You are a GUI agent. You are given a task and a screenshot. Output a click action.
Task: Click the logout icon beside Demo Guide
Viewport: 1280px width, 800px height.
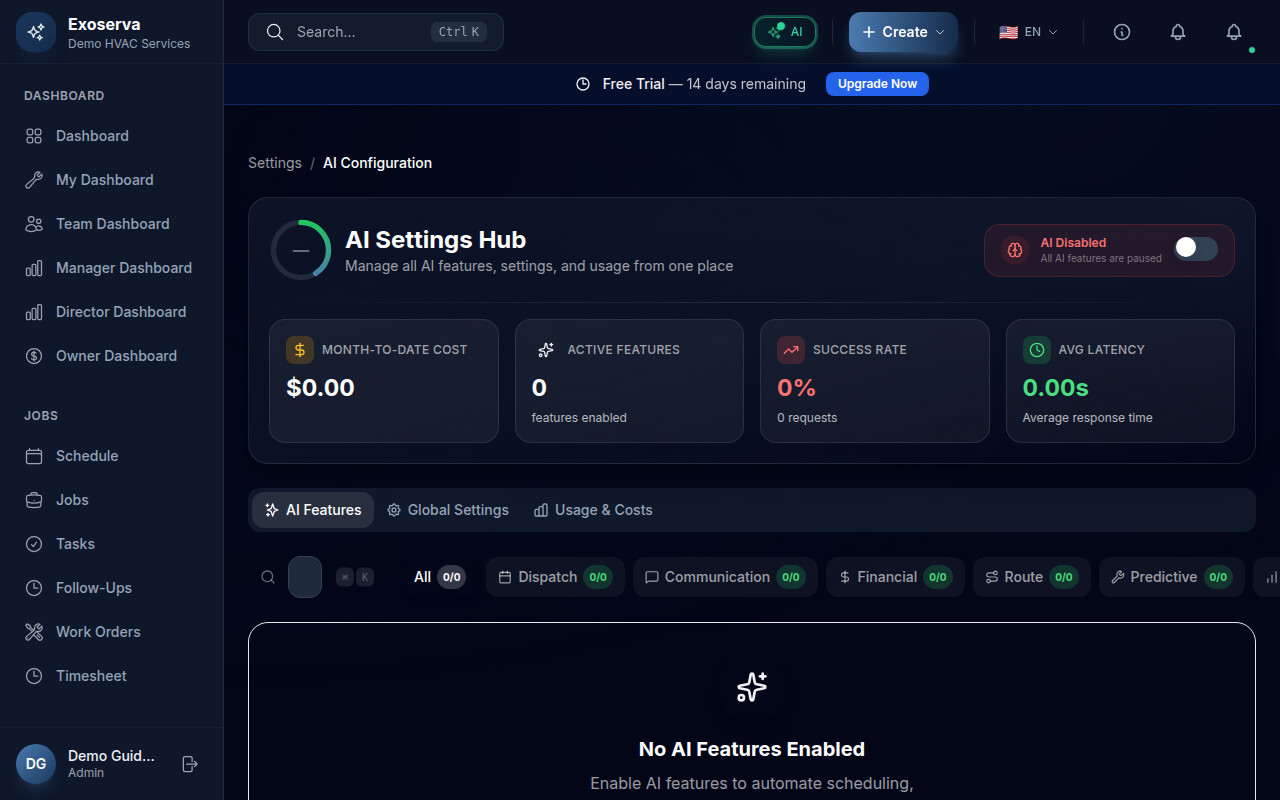[190, 764]
